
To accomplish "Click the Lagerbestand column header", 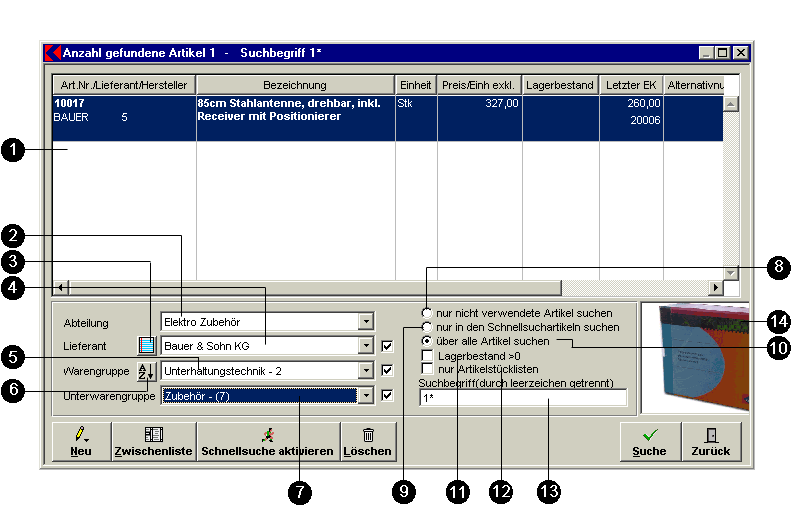I will tap(560, 85).
